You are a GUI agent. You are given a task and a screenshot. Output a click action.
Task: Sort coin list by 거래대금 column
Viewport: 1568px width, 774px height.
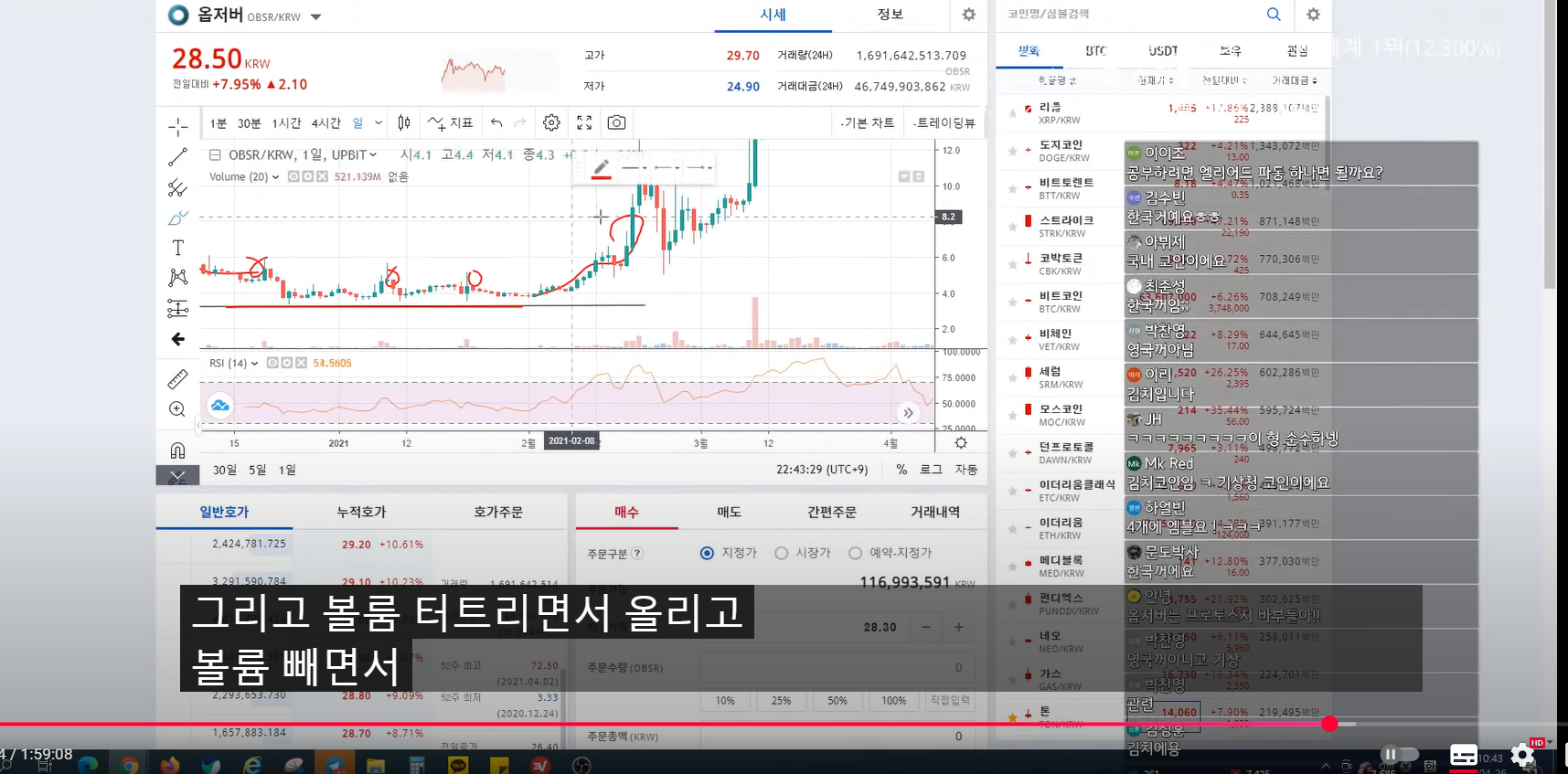[1295, 80]
